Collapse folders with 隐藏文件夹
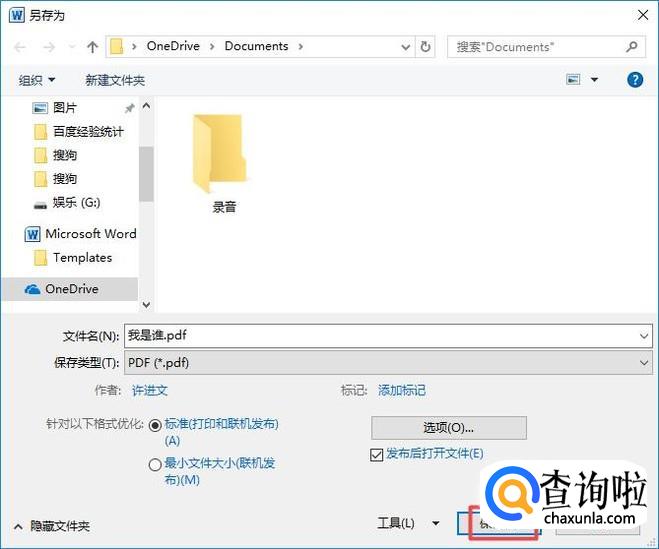This screenshot has height=549, width=659. point(52,526)
